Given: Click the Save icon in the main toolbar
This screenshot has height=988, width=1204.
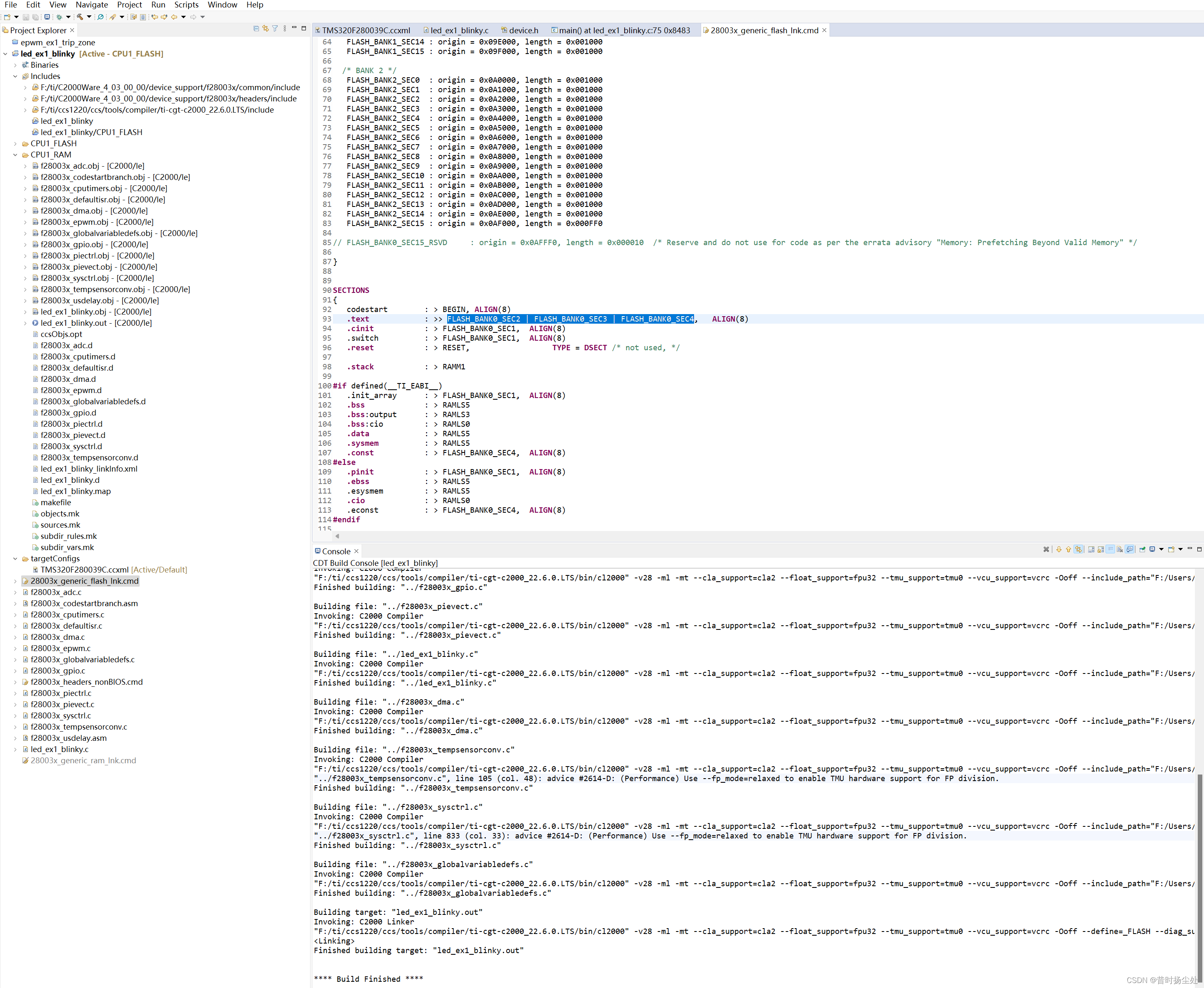Looking at the screenshot, I should coord(26,17).
